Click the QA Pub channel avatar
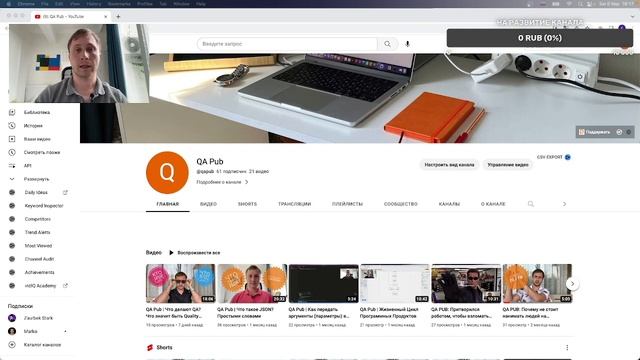 coord(167,173)
